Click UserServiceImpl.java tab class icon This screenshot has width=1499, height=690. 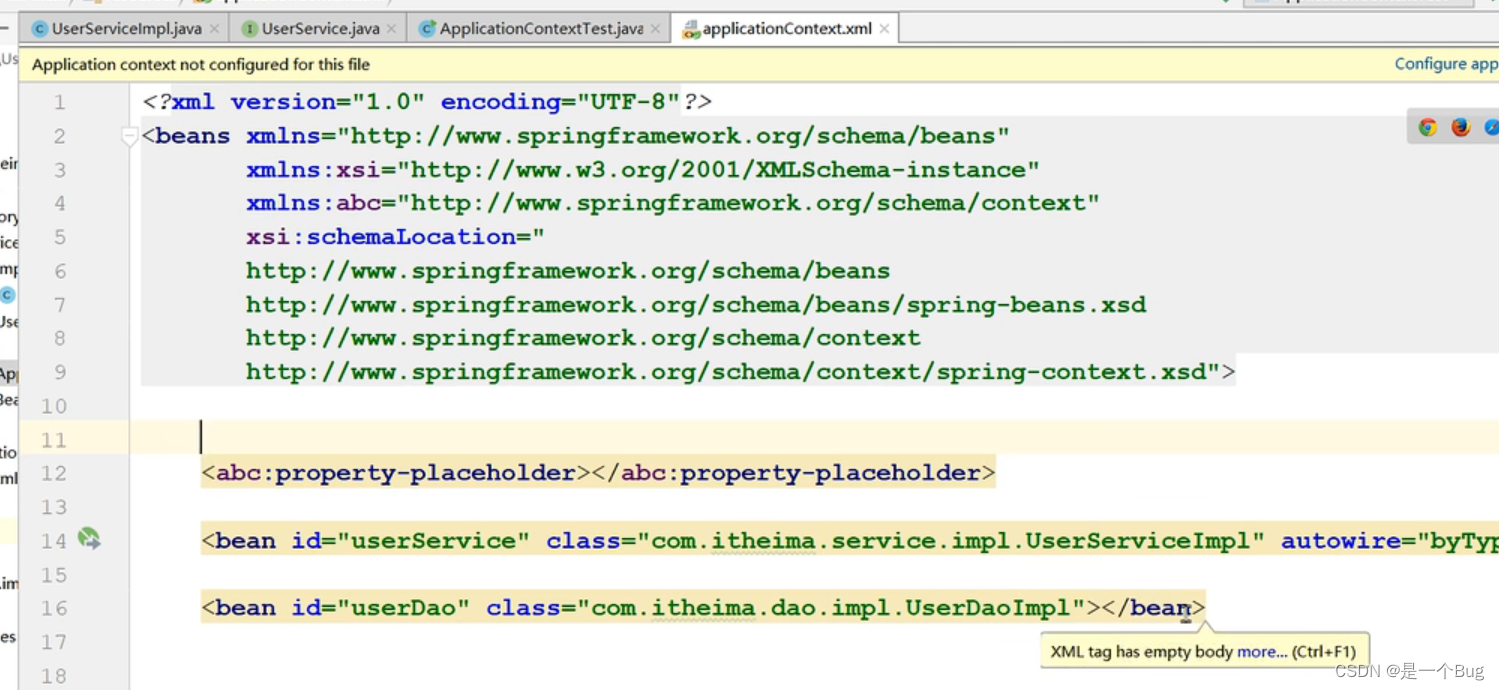[40, 29]
